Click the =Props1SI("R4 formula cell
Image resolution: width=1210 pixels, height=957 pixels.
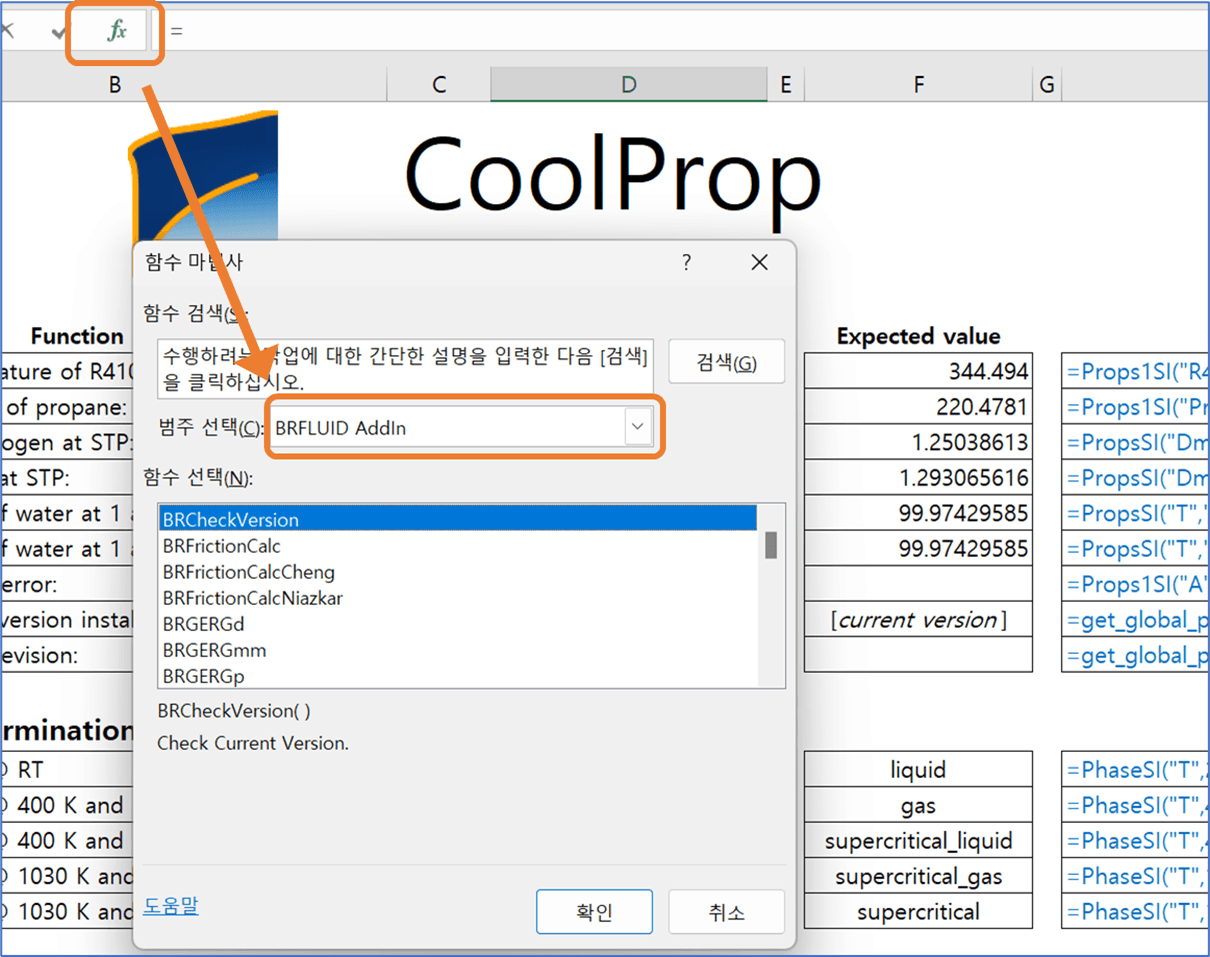pos(1135,372)
